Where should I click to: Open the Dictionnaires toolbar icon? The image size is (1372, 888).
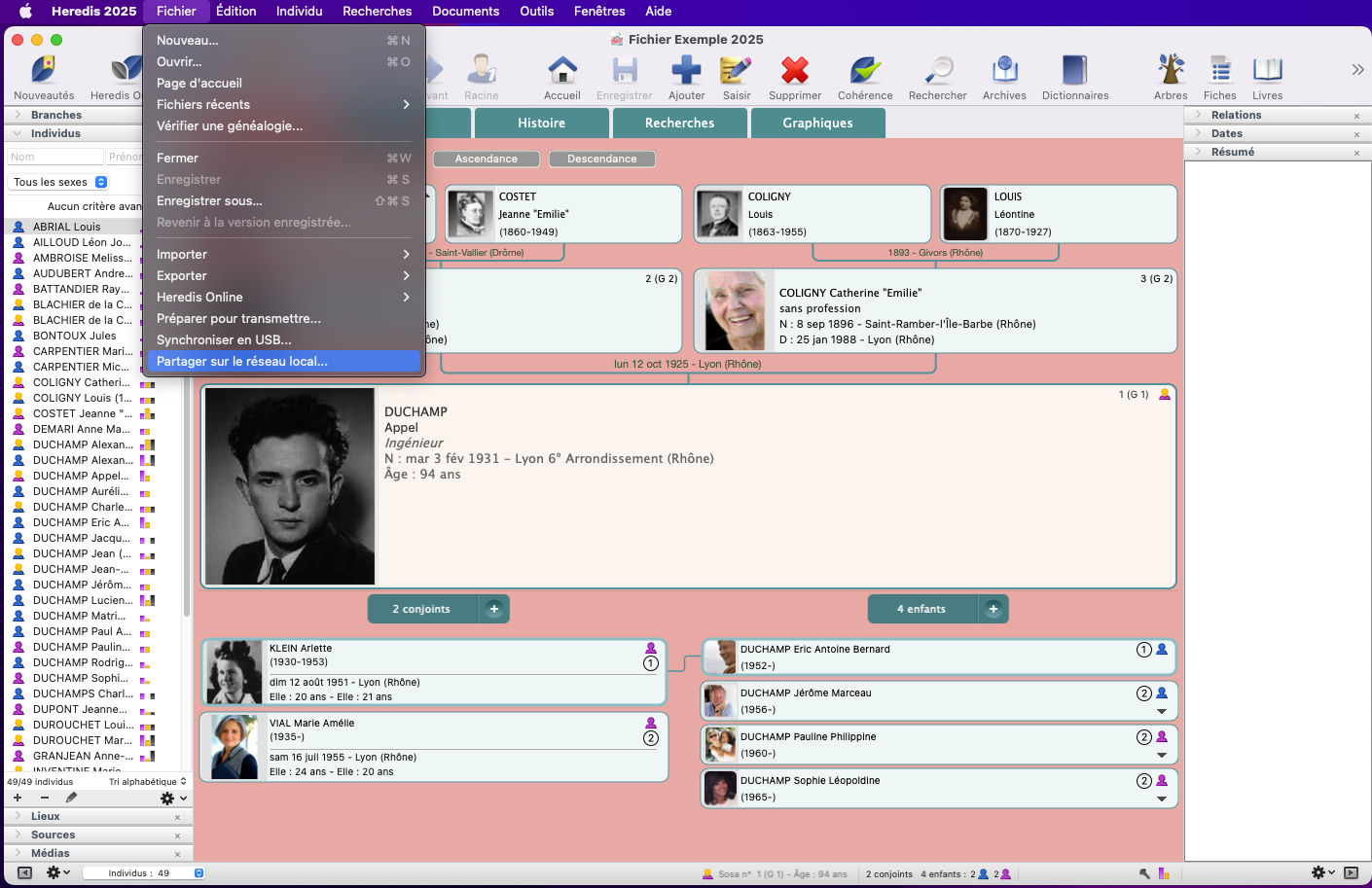pyautogui.click(x=1074, y=71)
